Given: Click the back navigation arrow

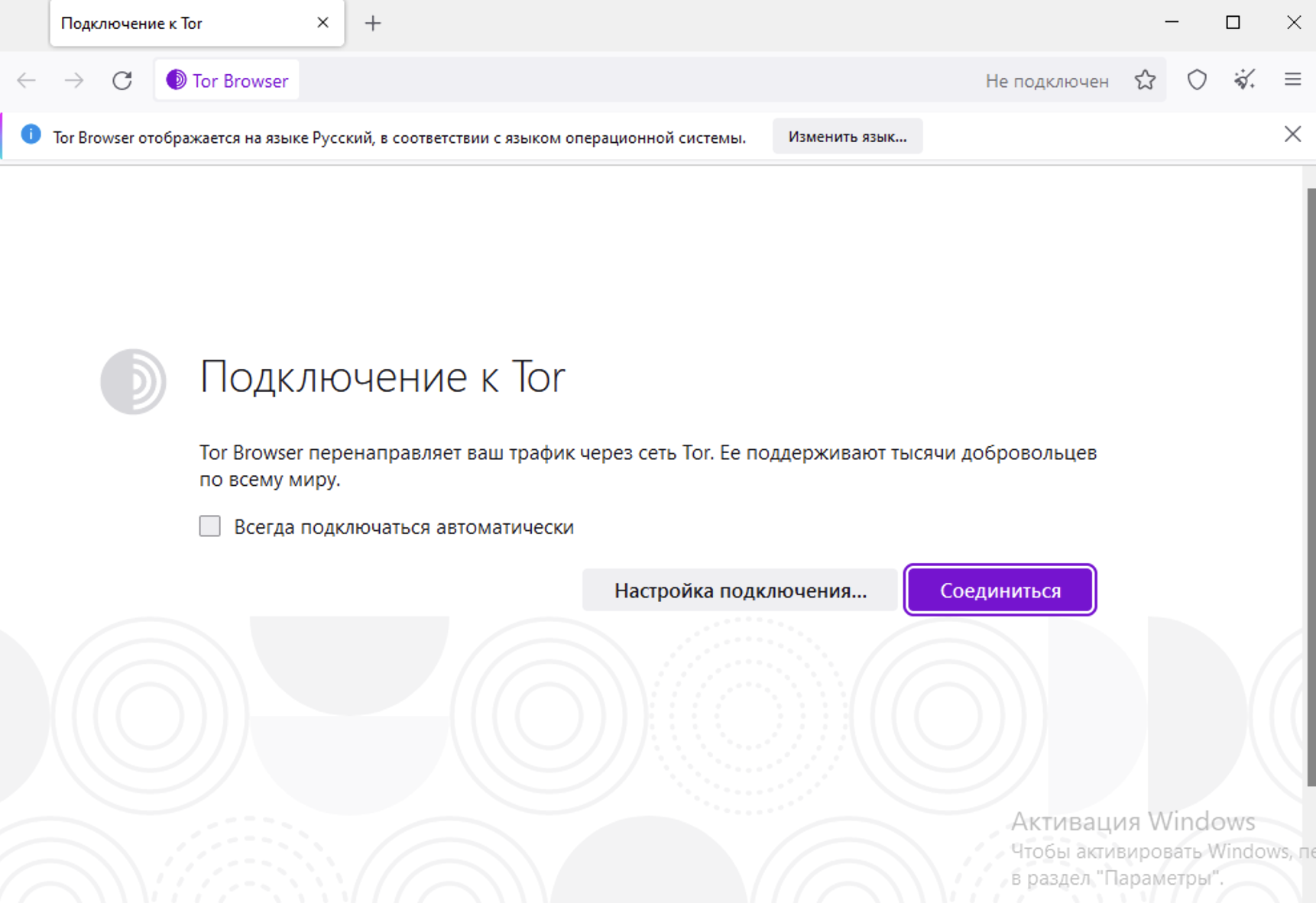Looking at the screenshot, I should coord(27,79).
